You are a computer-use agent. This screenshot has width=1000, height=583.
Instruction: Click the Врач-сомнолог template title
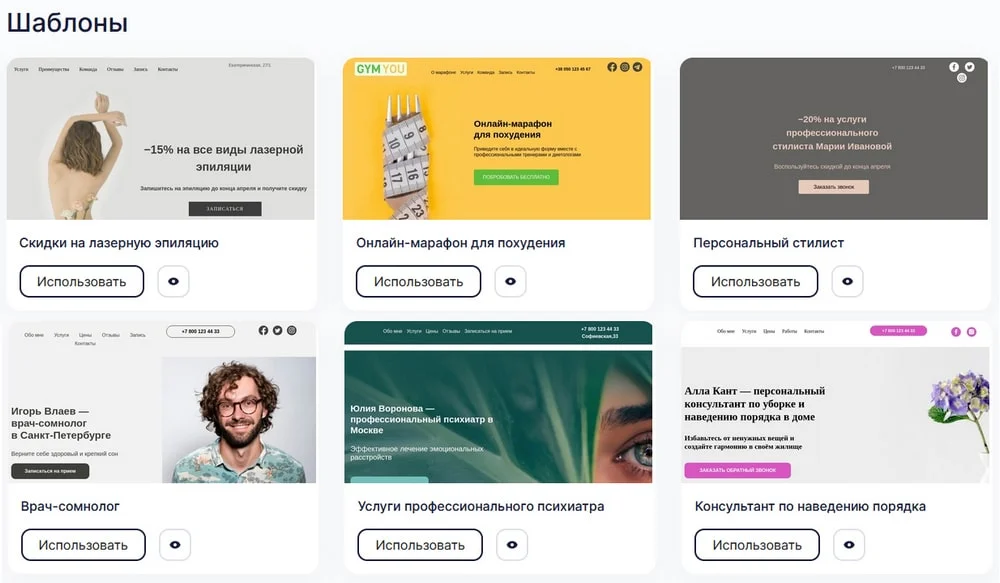70,506
